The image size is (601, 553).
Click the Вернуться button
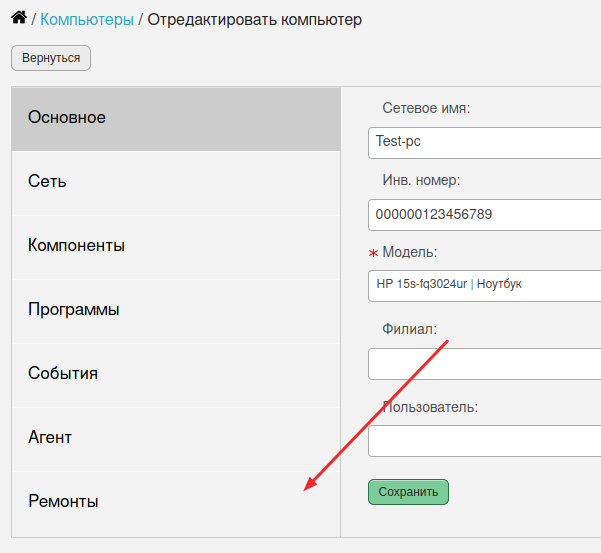point(51,58)
